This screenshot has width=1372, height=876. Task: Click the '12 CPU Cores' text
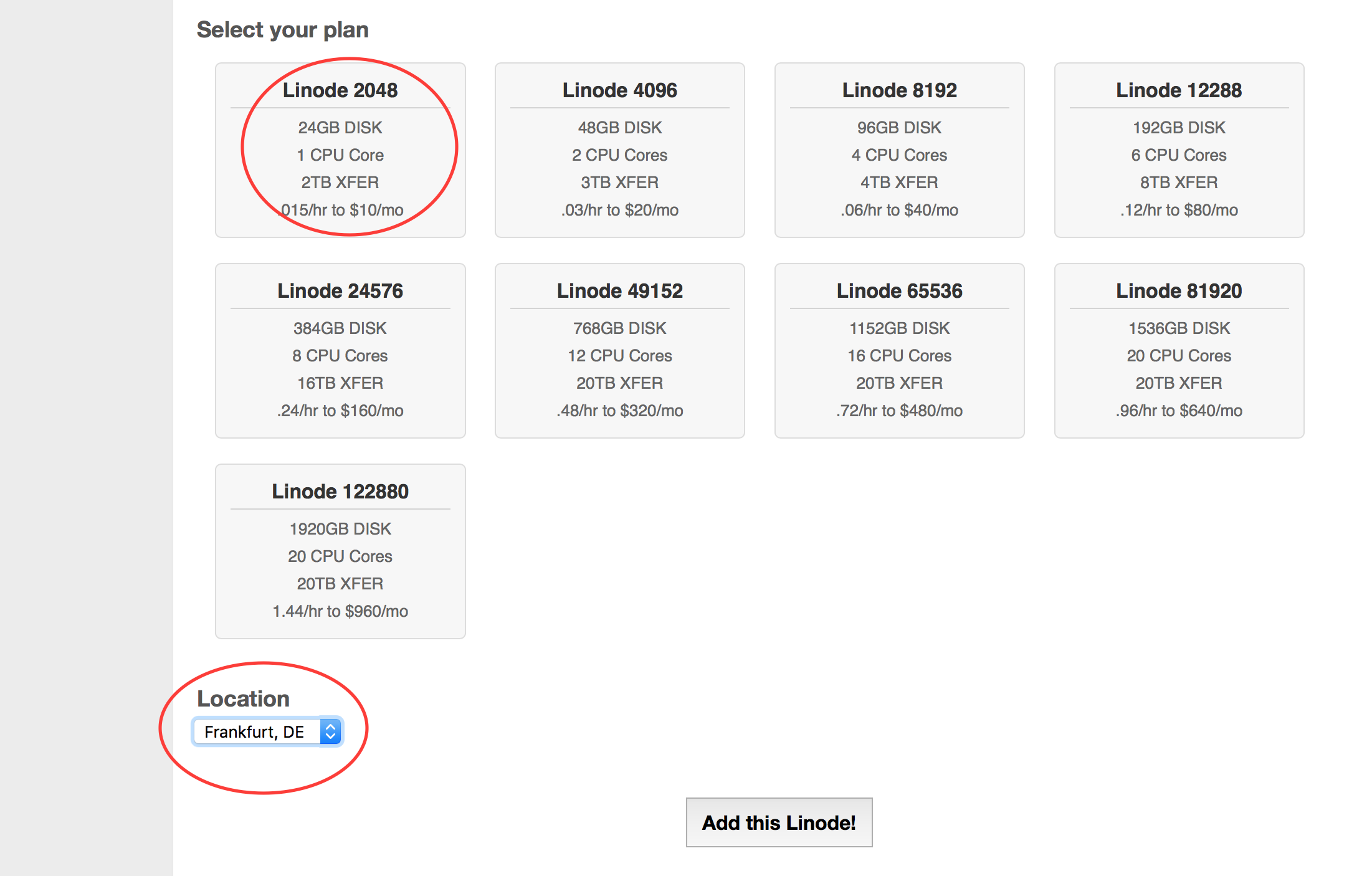620,356
